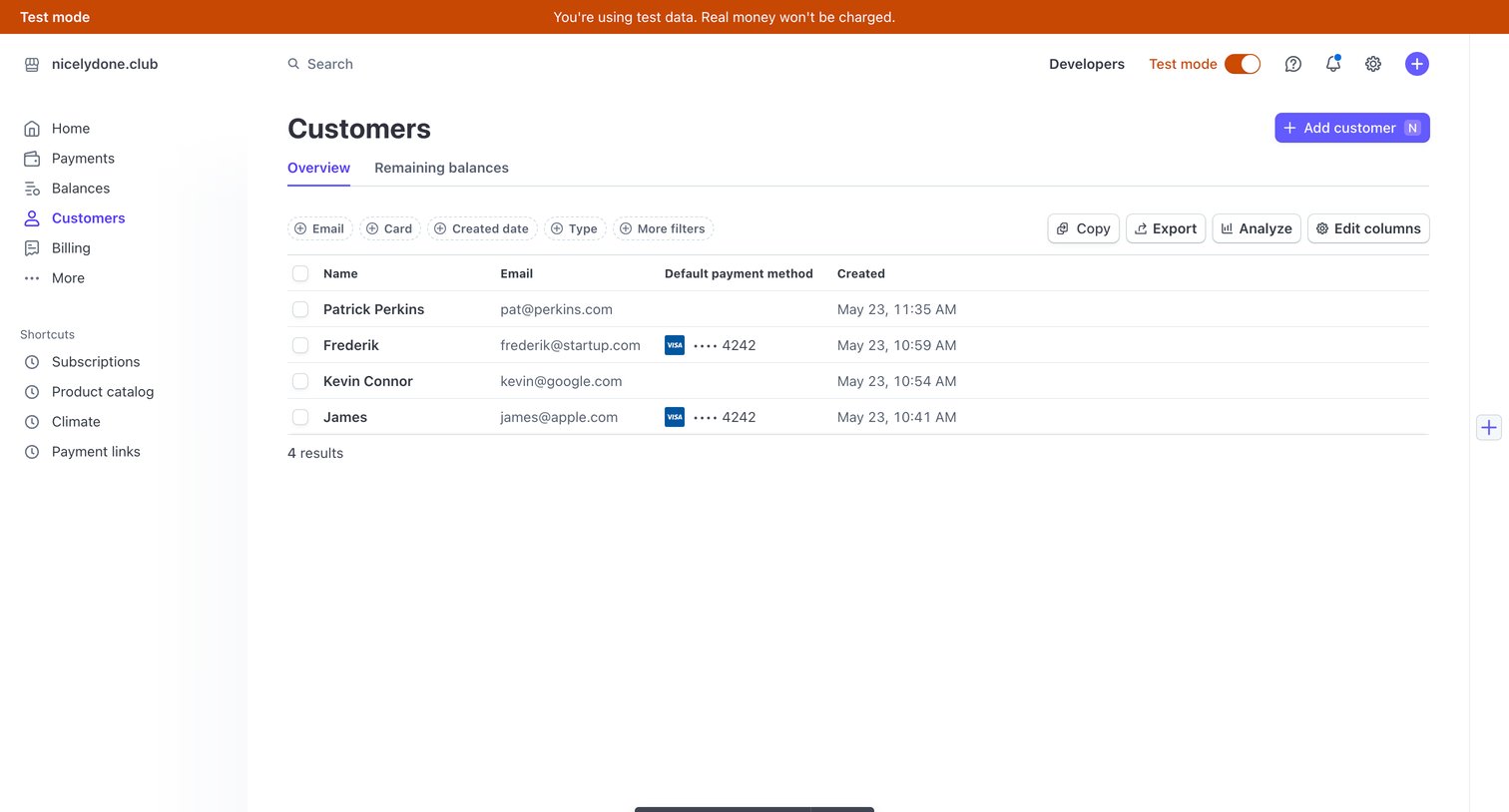Click the clock icon beside Payment links
This screenshot has width=1509, height=812.
32,452
